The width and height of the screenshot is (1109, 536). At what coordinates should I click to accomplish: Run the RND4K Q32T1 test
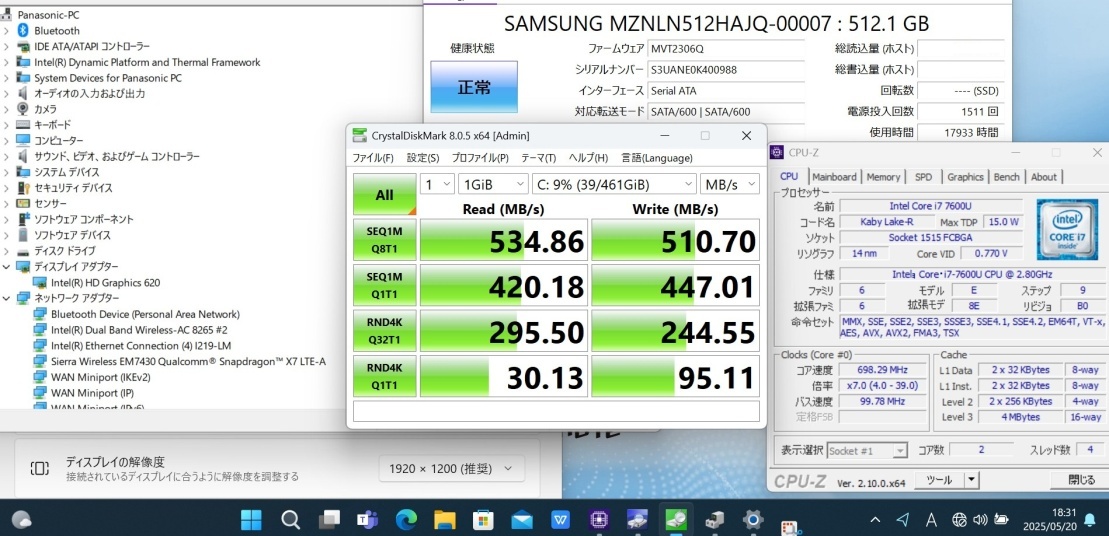(385, 330)
